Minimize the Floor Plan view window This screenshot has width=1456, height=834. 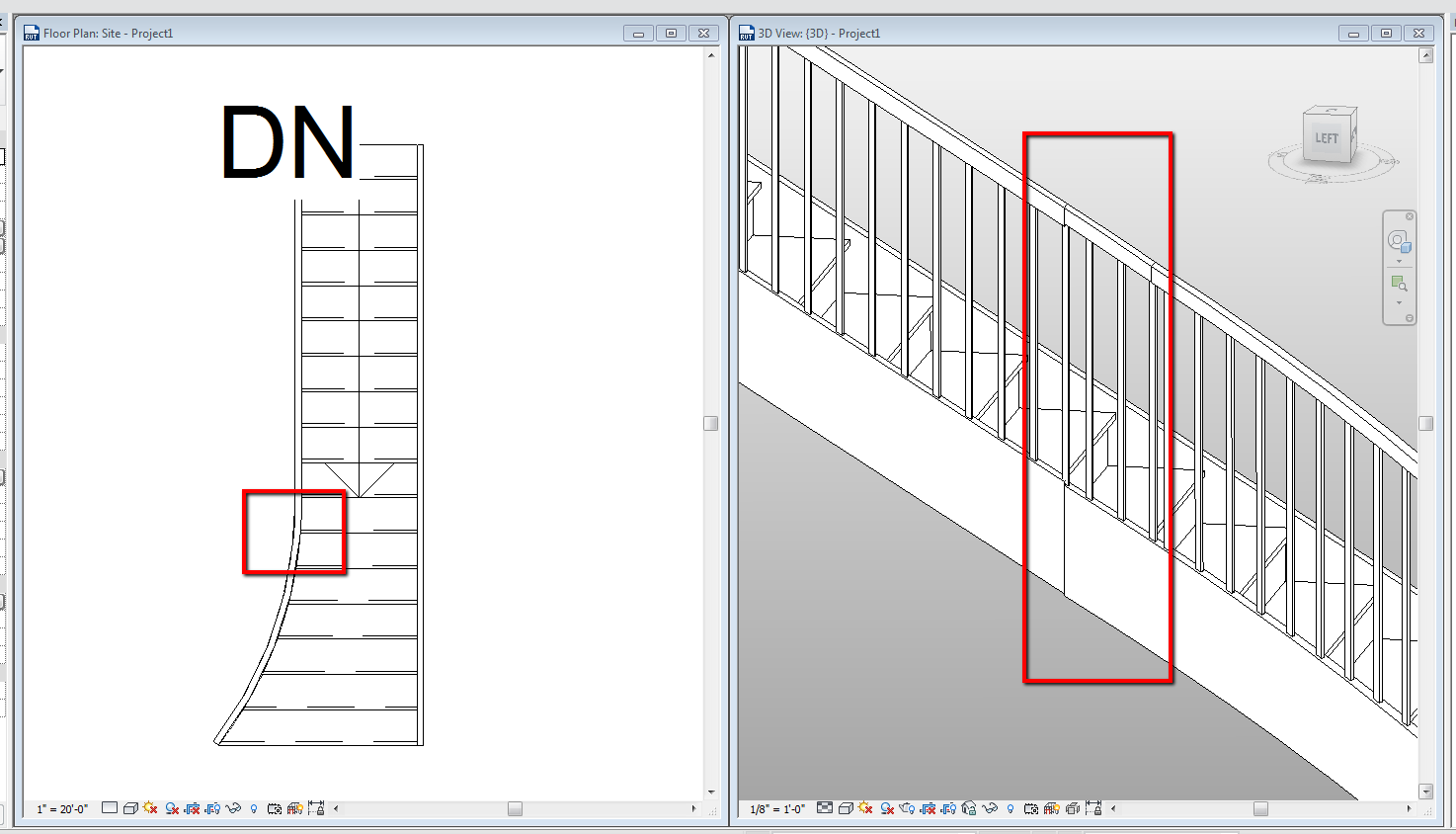tap(638, 34)
